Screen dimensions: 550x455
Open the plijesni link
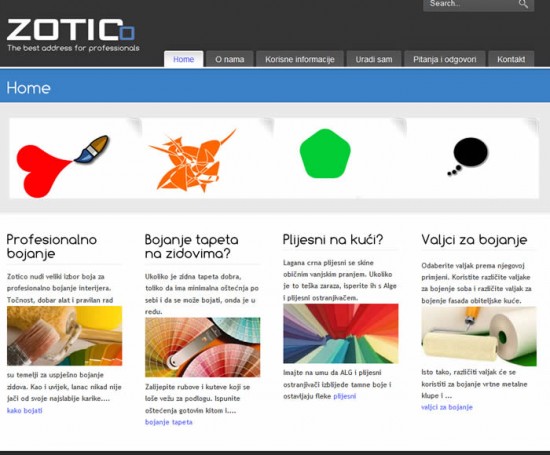pos(344,396)
